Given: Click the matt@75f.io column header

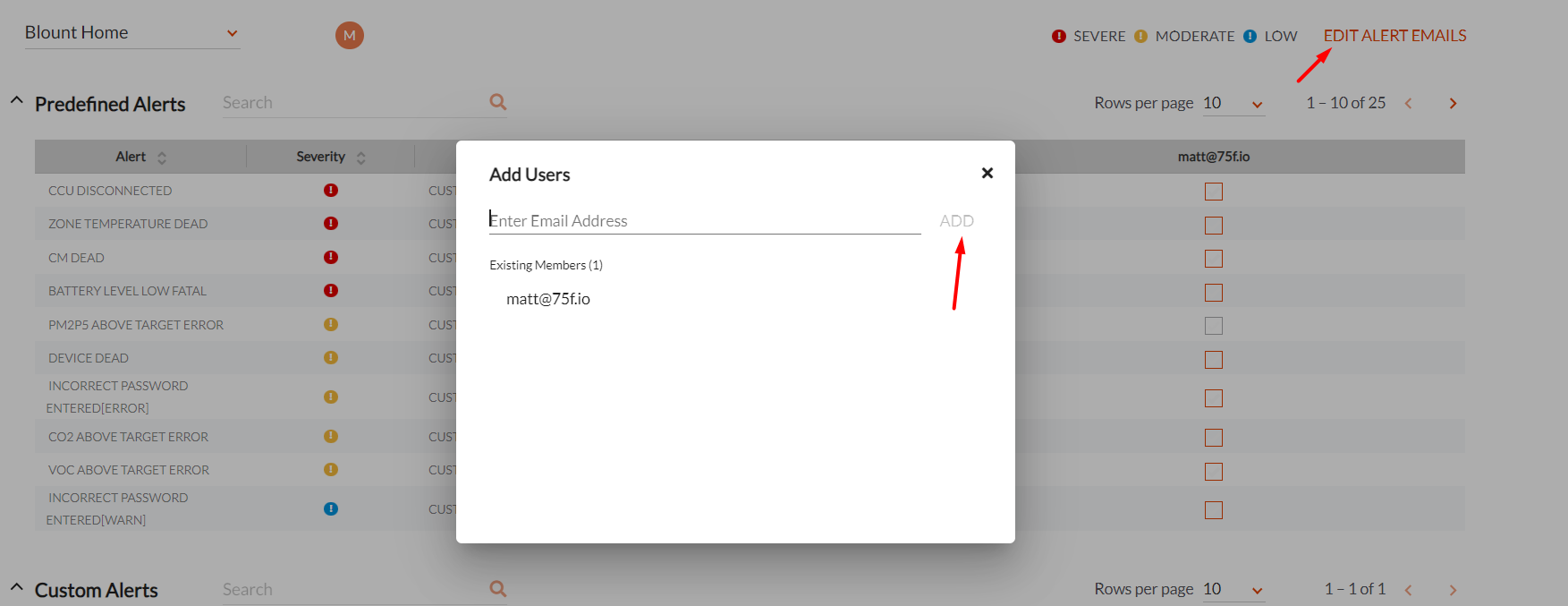Looking at the screenshot, I should point(1214,157).
